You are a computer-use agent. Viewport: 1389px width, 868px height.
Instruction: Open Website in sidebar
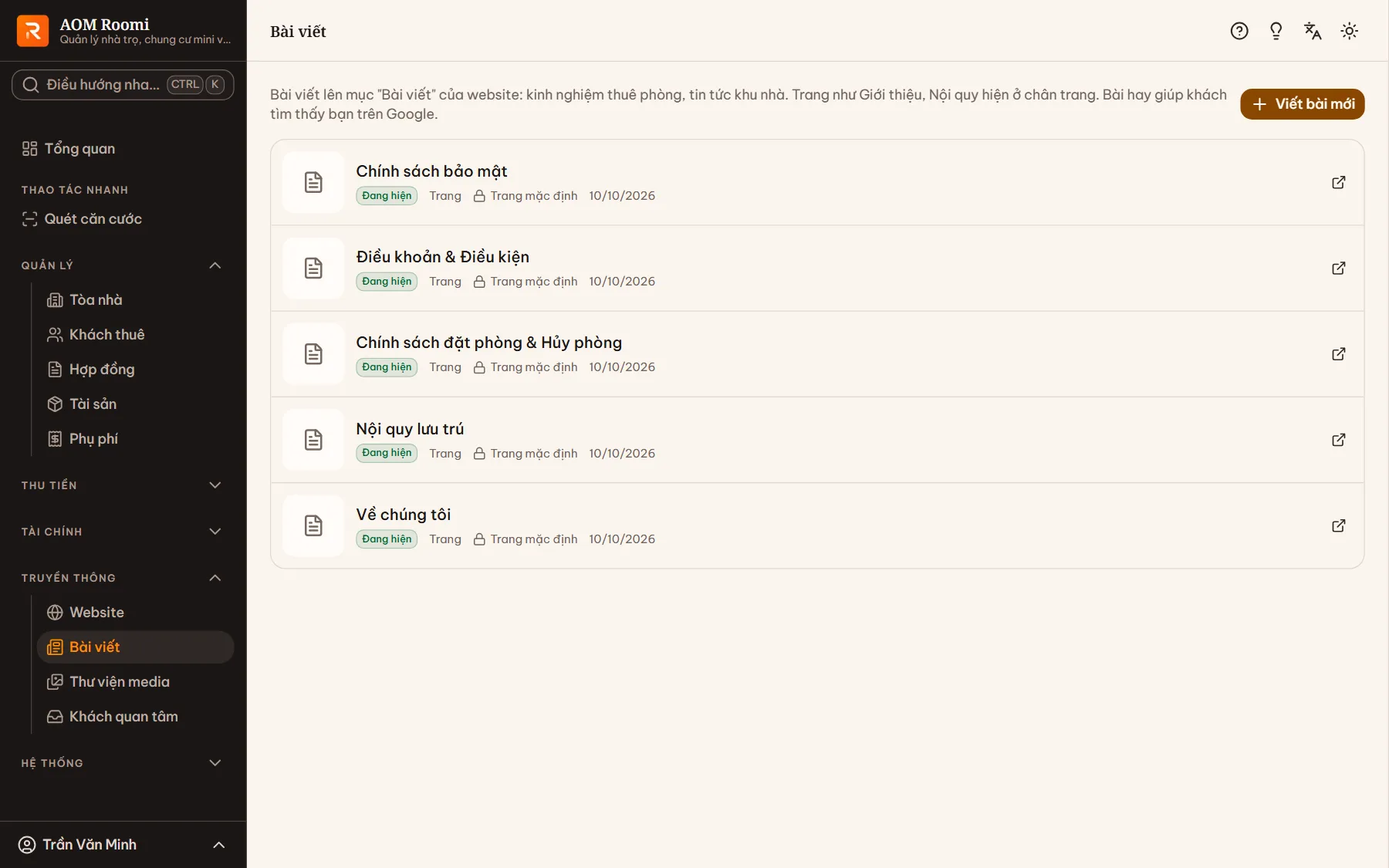click(x=135, y=613)
